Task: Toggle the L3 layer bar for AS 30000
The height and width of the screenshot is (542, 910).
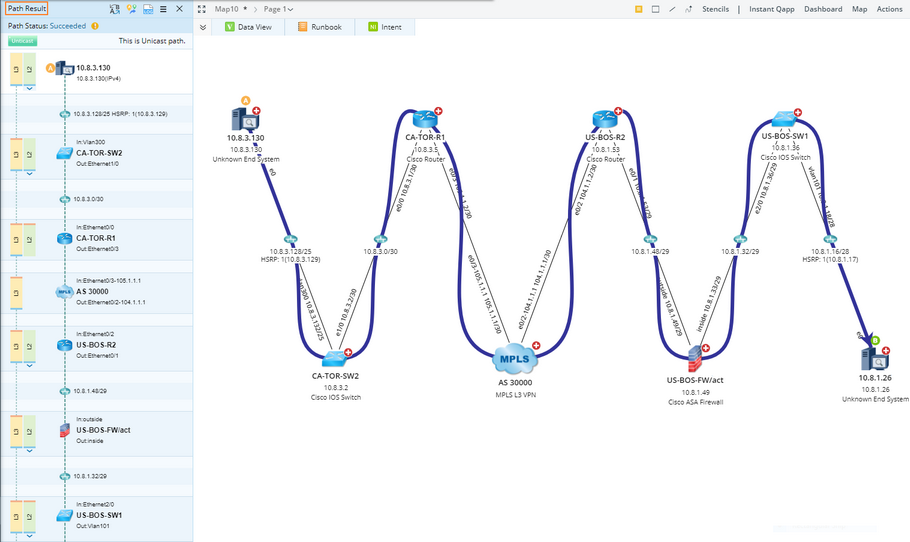Action: click(16, 293)
